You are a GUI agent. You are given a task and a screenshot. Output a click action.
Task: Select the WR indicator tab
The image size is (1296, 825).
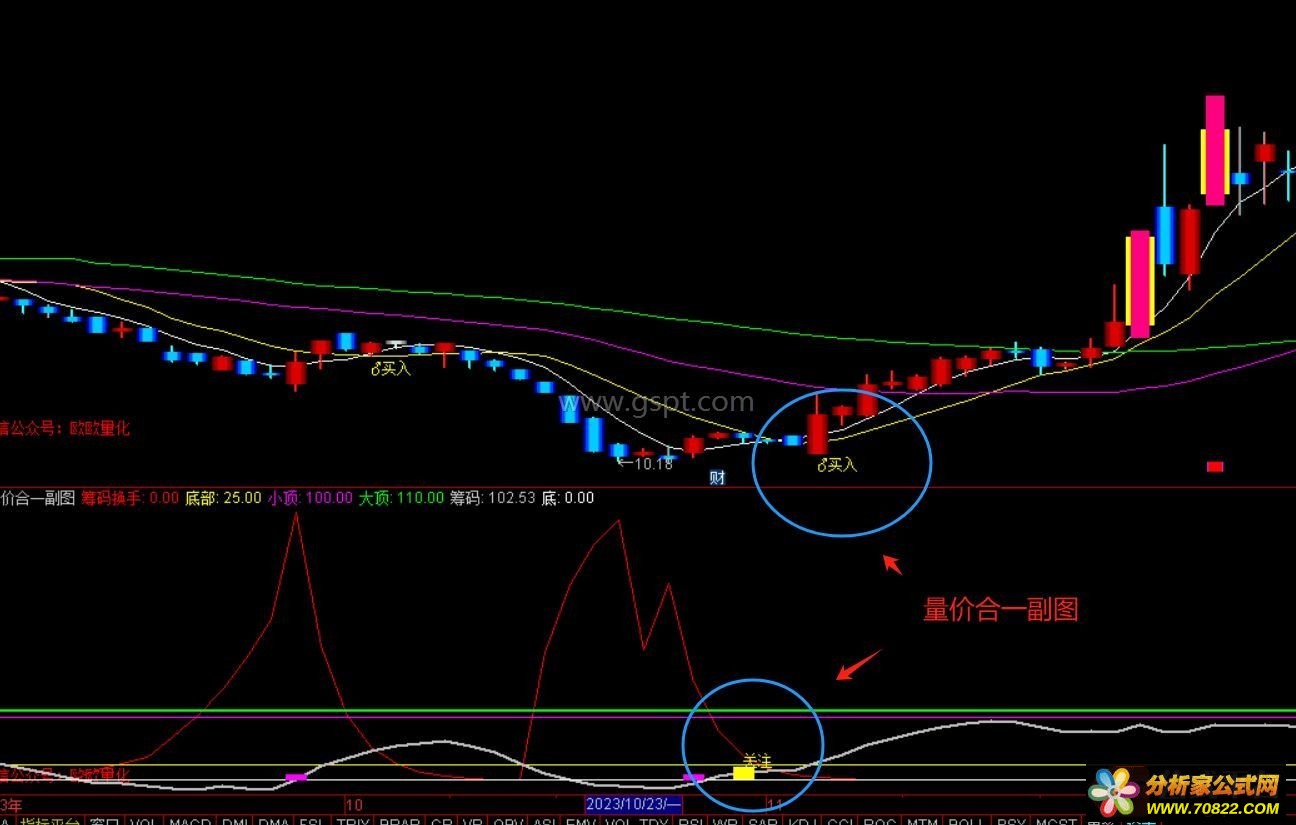point(726,821)
